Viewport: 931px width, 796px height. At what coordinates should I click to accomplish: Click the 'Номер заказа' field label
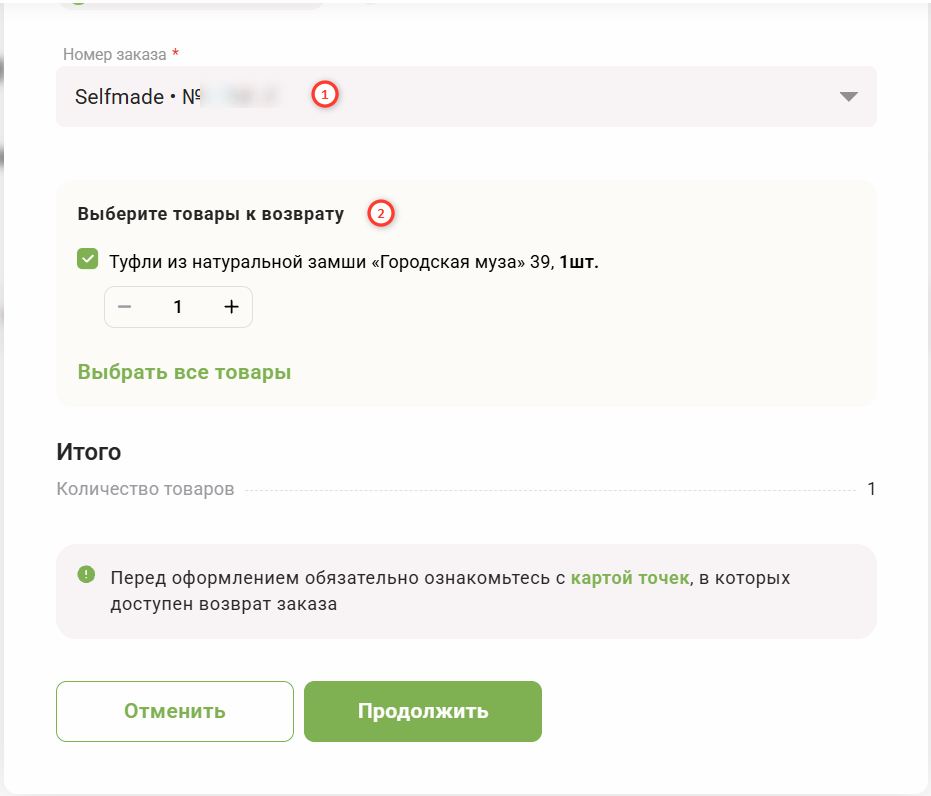115,55
